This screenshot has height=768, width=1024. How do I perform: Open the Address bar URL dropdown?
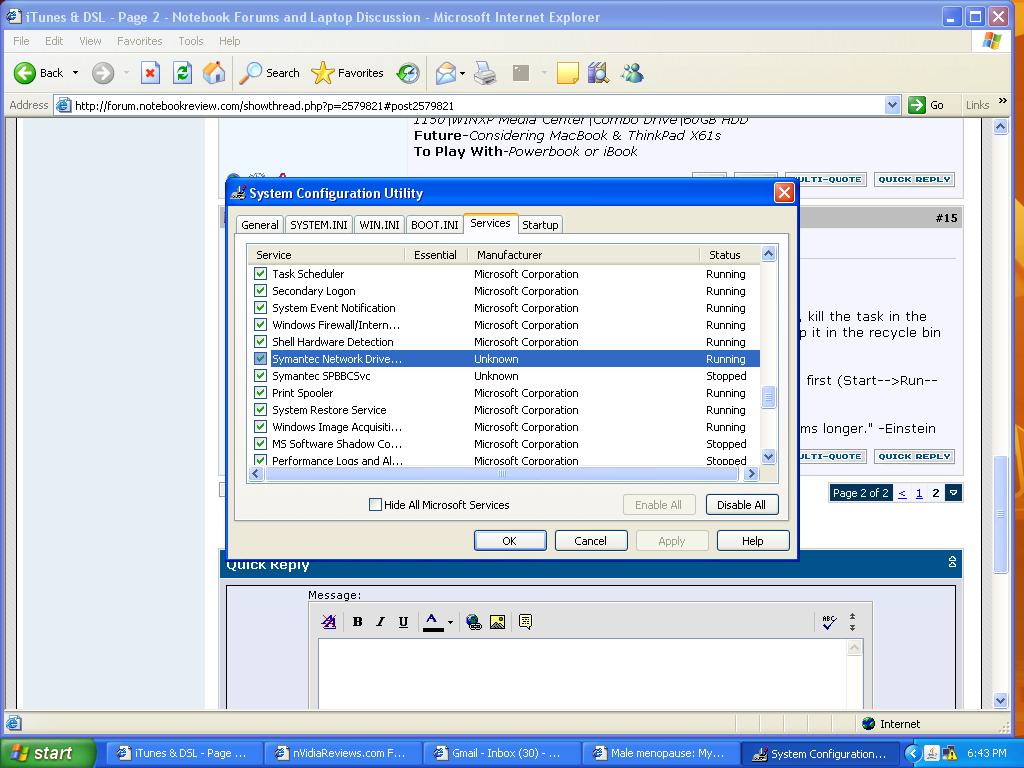tap(892, 104)
